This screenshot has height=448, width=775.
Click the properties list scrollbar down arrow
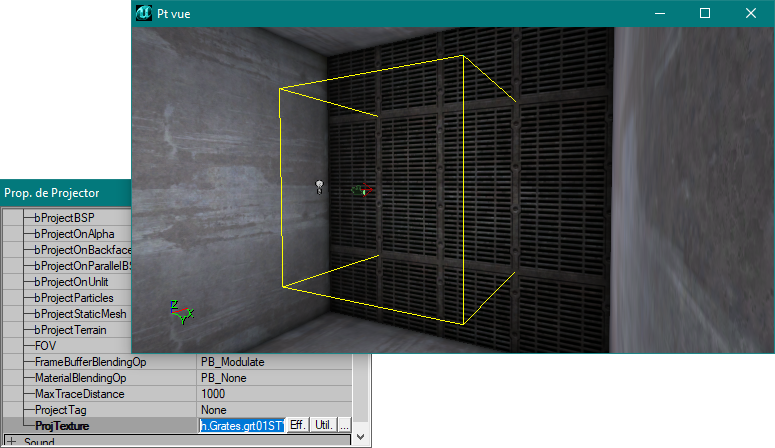click(360, 438)
